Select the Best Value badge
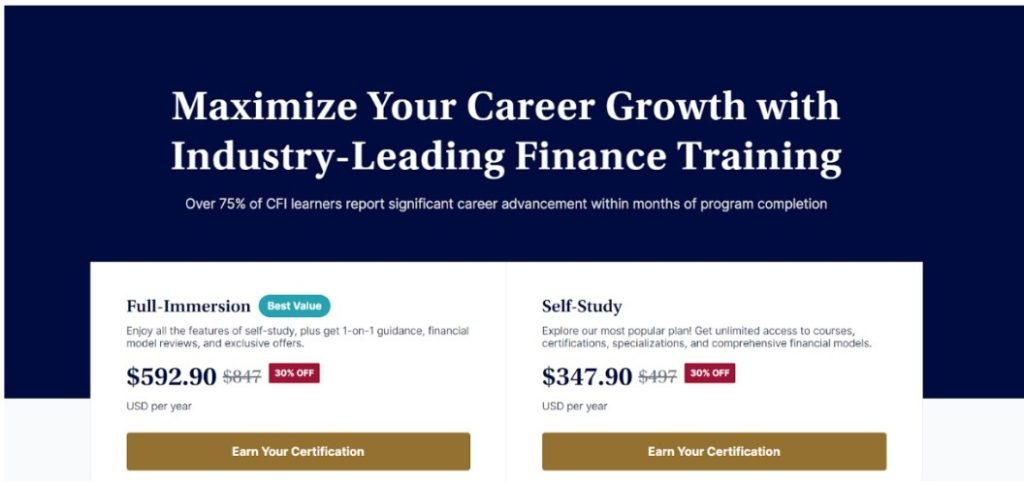 click(x=295, y=306)
